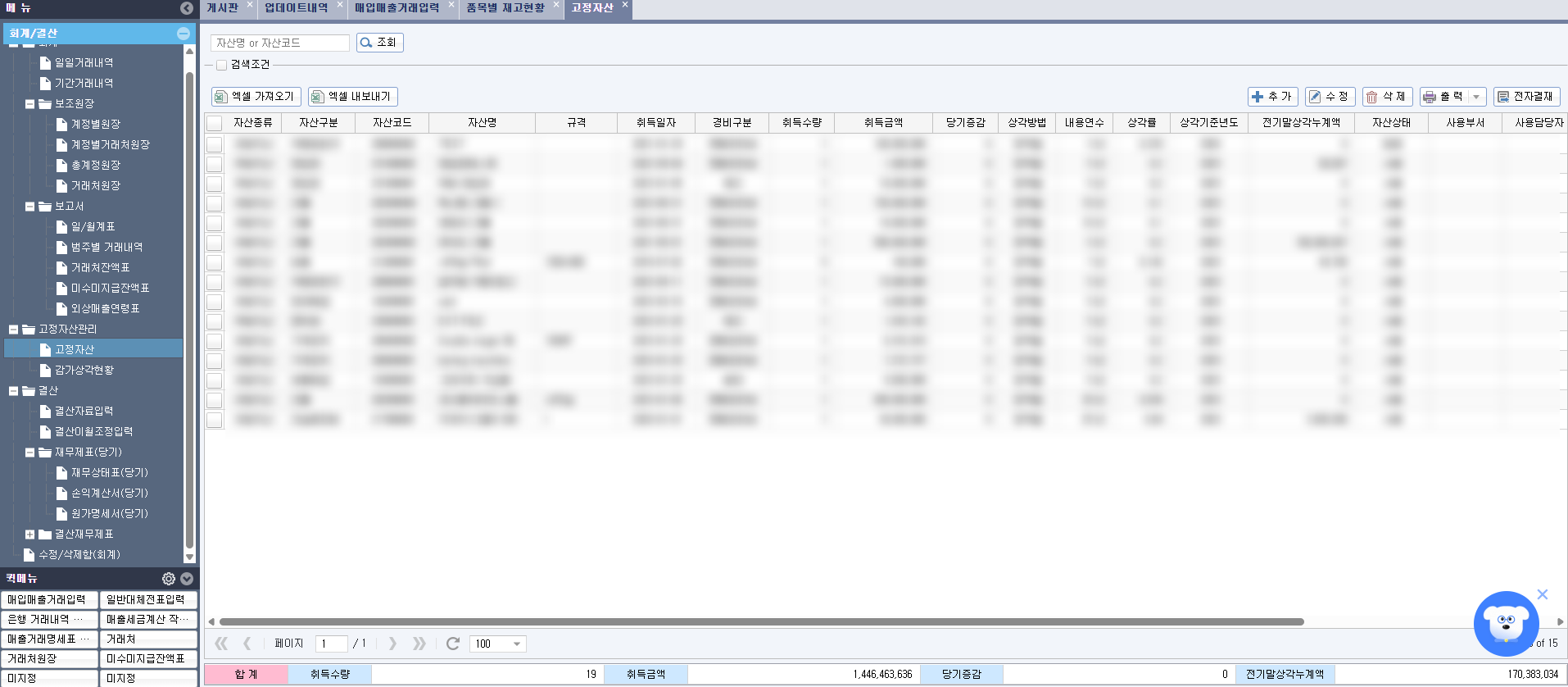The width and height of the screenshot is (1568, 687).
Task: Sort by the 취득금액 column header
Action: 883,123
